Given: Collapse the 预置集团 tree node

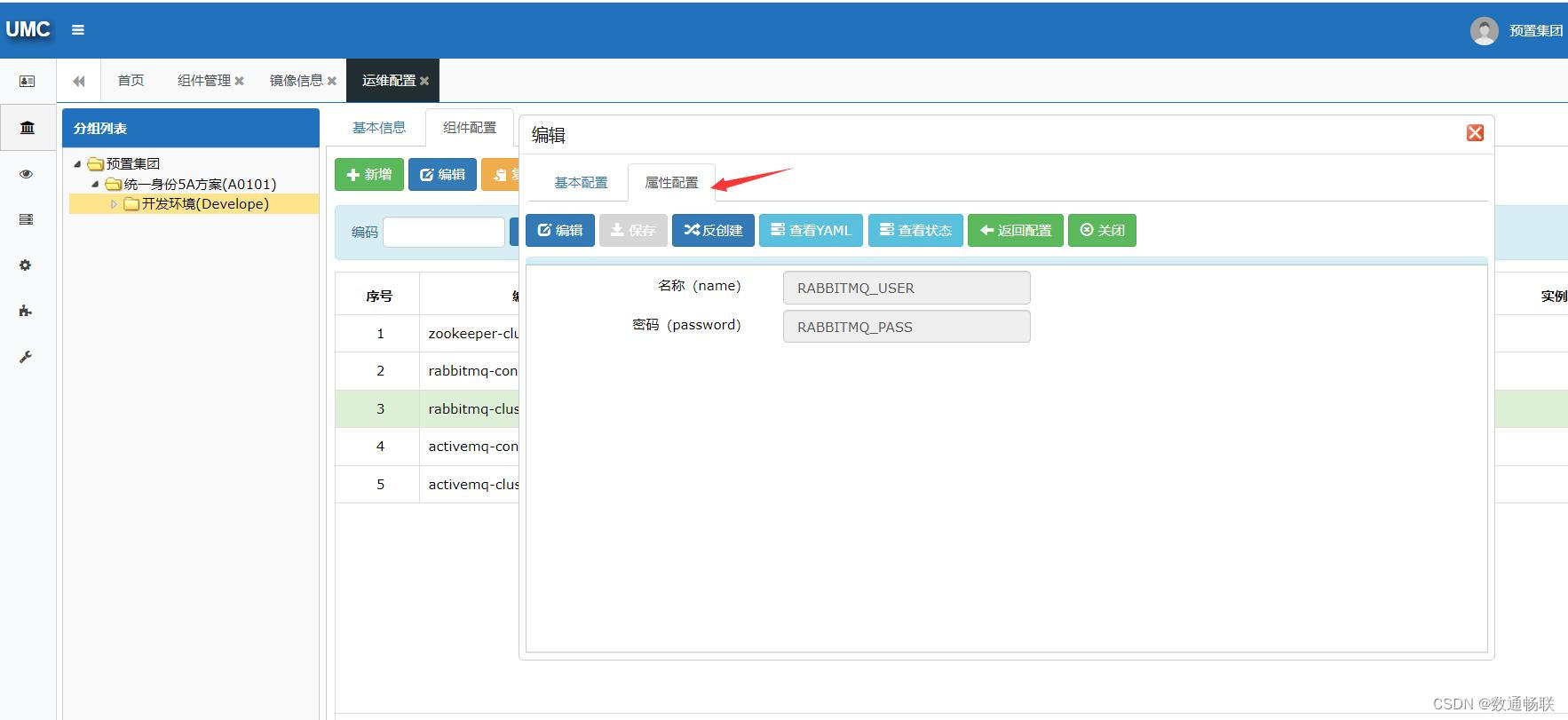Looking at the screenshot, I should [77, 164].
